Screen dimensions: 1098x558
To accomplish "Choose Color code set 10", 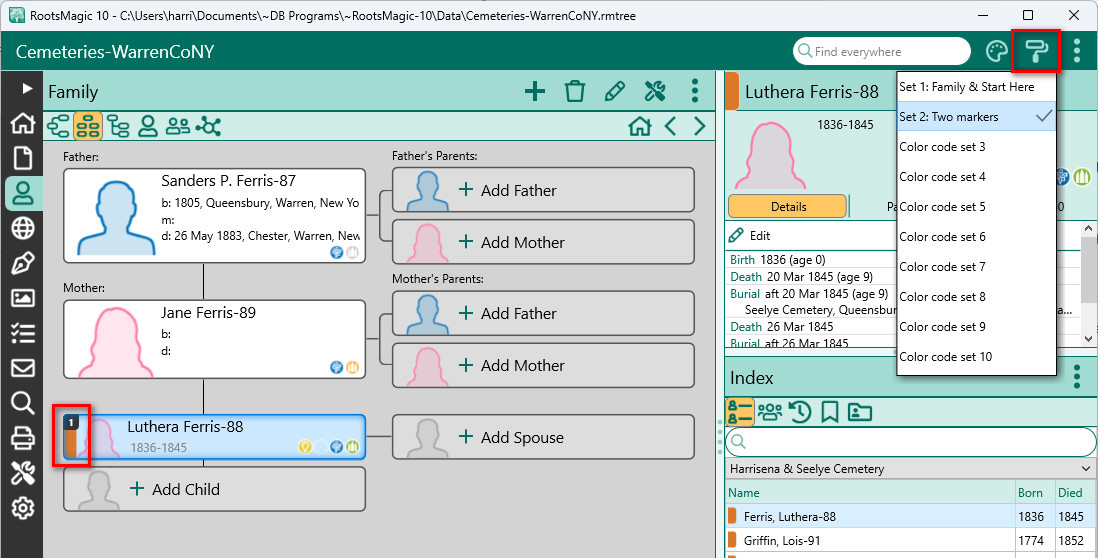I will pyautogui.click(x=976, y=356).
